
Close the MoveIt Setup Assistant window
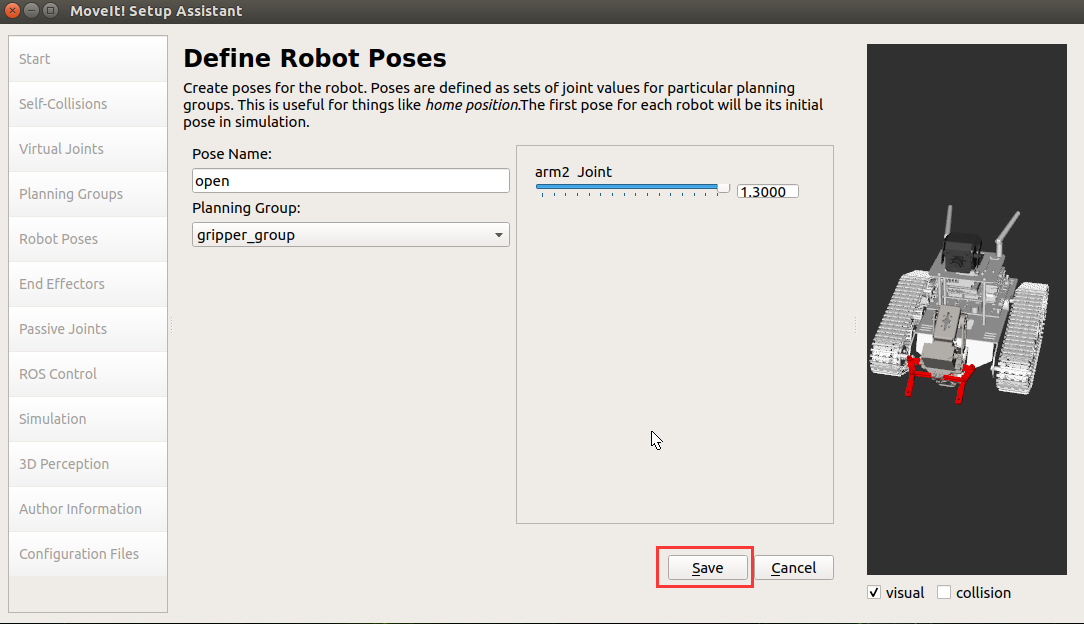pyautogui.click(x=12, y=10)
